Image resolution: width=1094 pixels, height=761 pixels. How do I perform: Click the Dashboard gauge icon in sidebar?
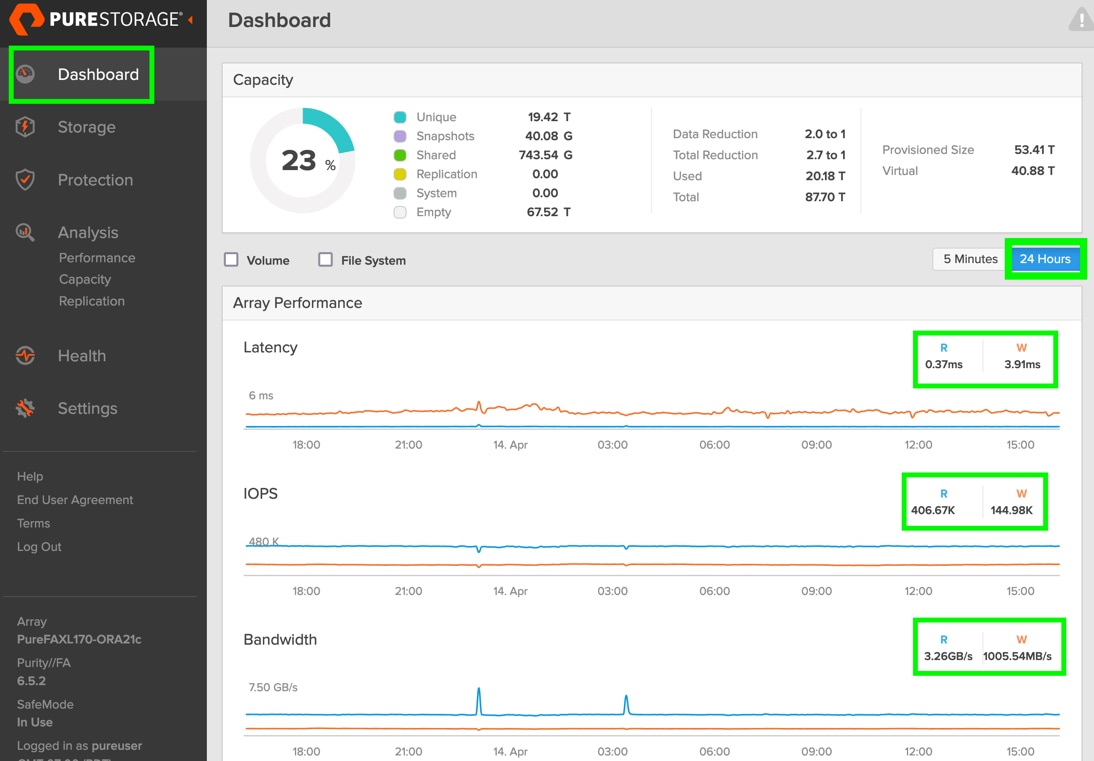click(25, 74)
